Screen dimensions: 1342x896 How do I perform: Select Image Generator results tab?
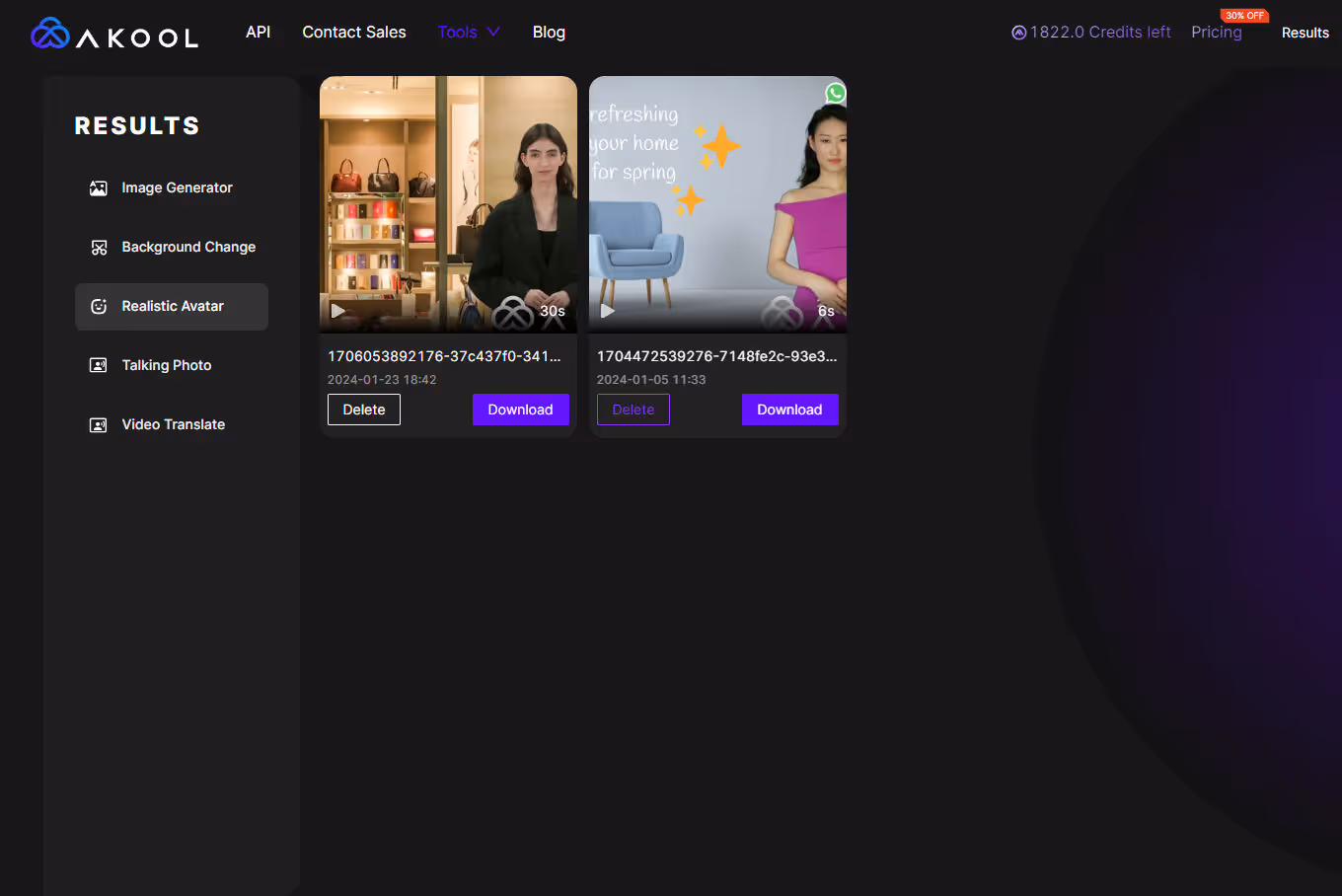click(172, 188)
